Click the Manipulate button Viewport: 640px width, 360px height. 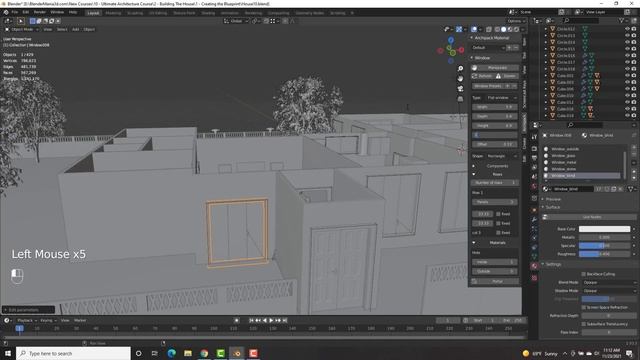tap(495, 68)
